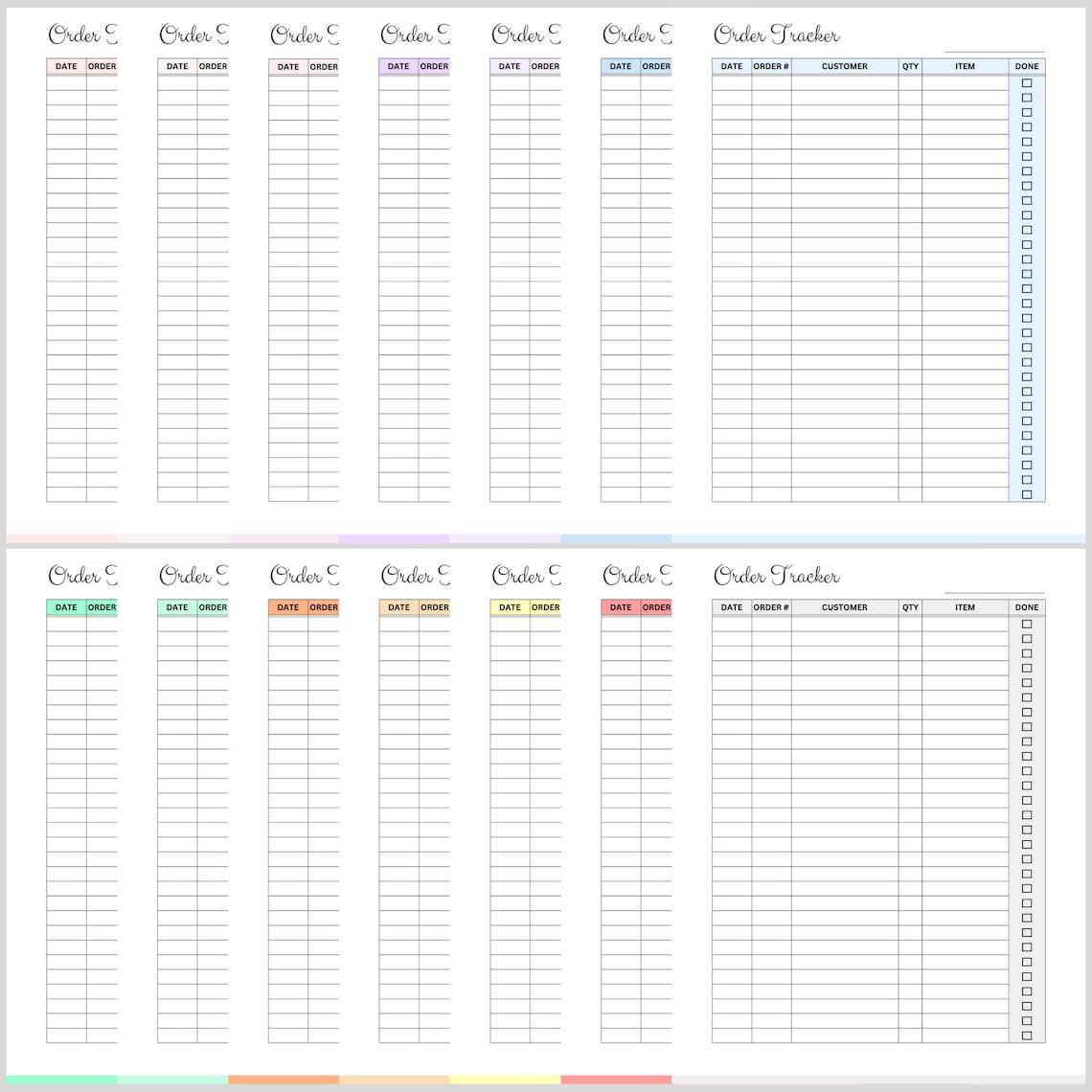Tick a middle DONE checkbox in top tracker
Screen dimensions: 1092x1092
pyautogui.click(x=1026, y=288)
